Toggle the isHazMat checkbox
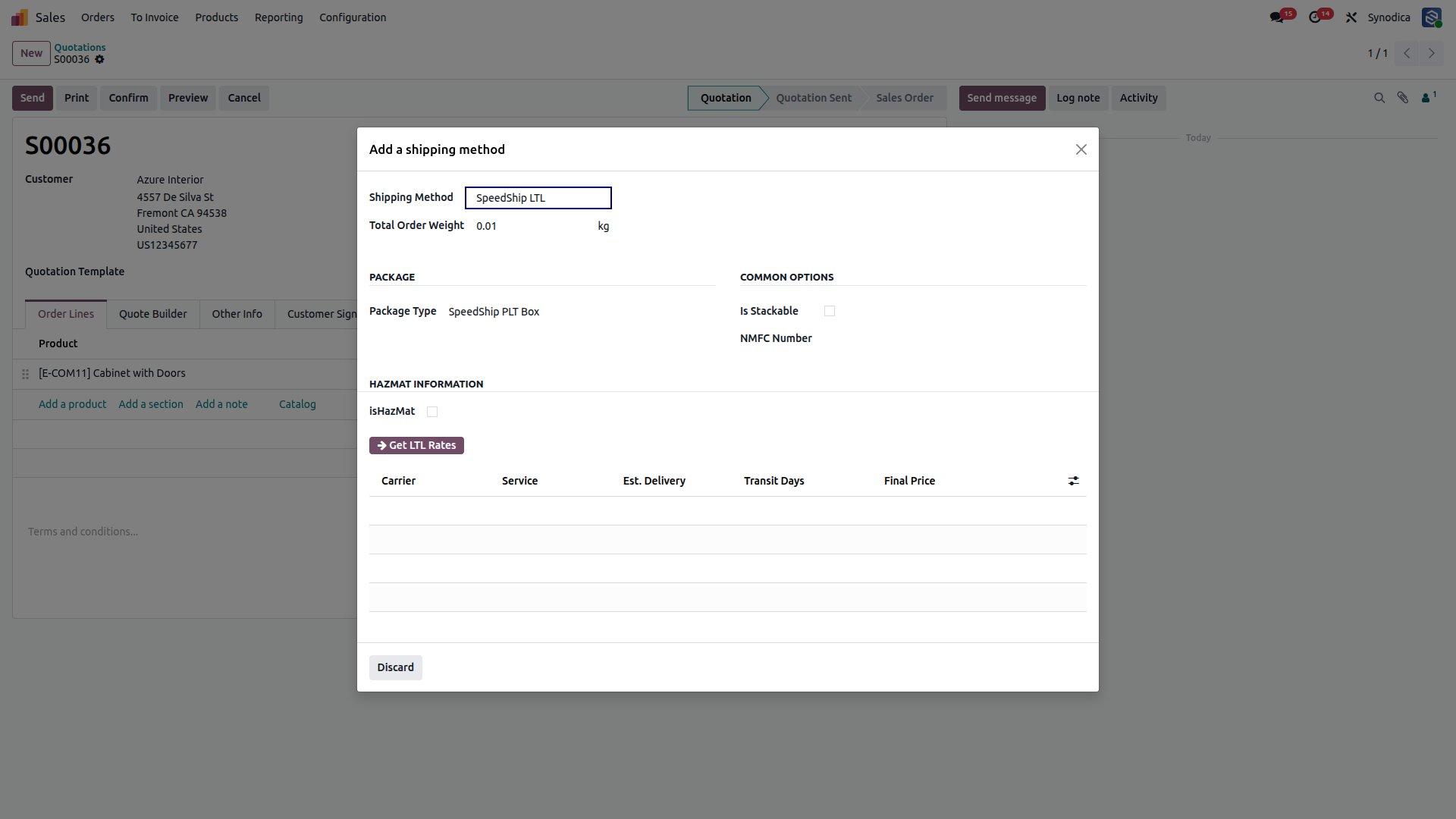1456x819 pixels. (x=432, y=412)
